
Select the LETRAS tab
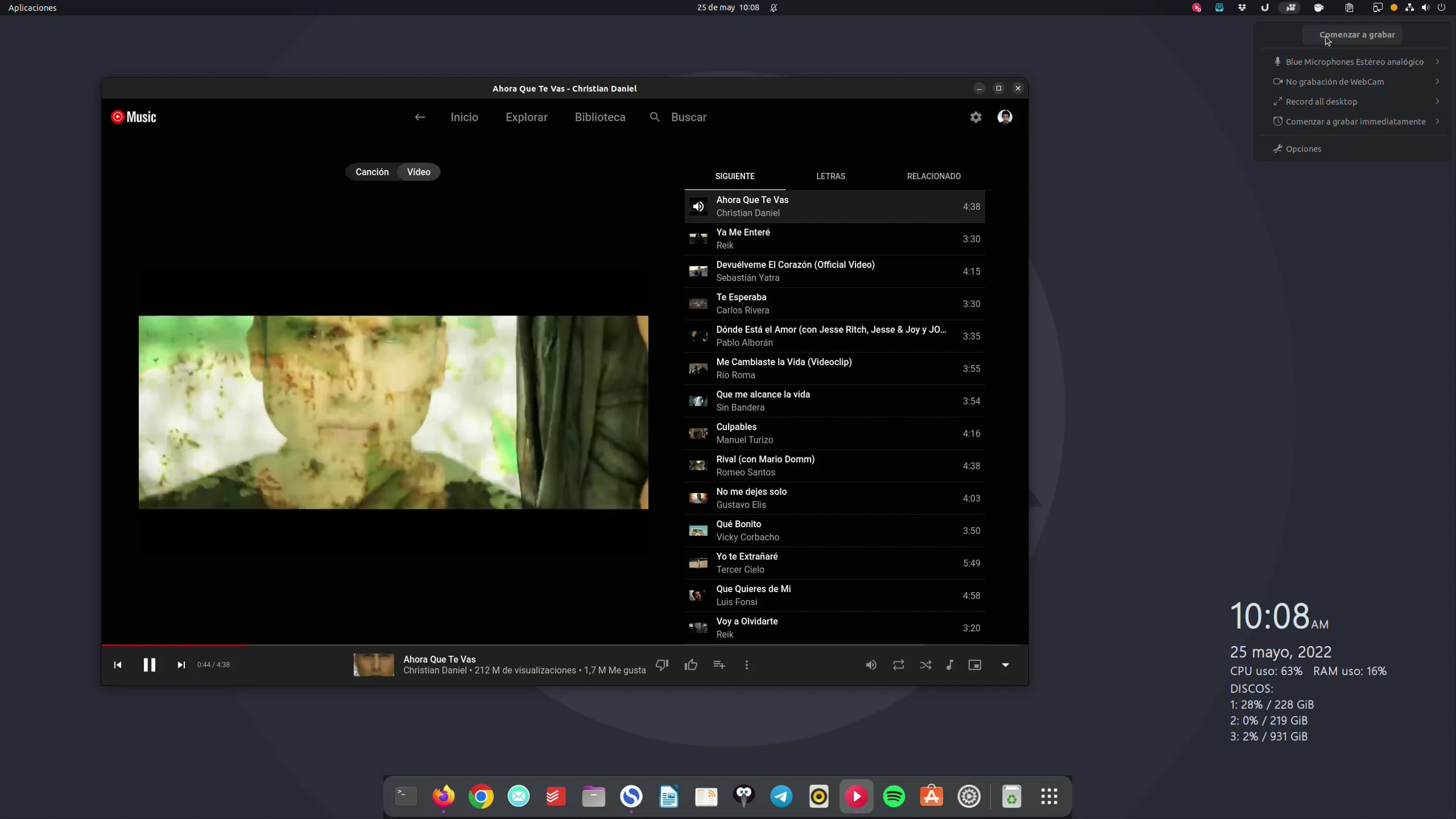pyautogui.click(x=831, y=177)
